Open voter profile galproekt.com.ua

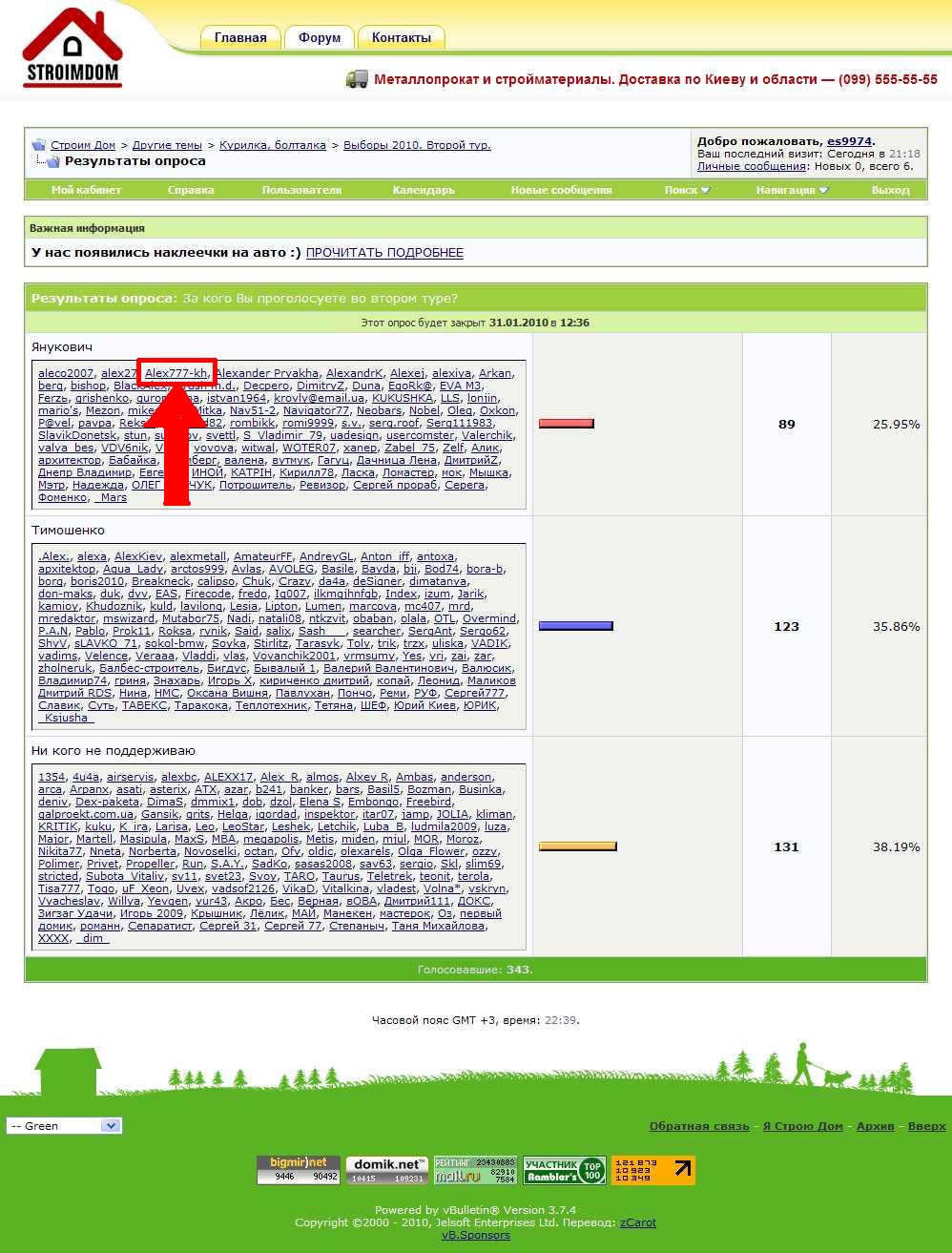click(86, 814)
